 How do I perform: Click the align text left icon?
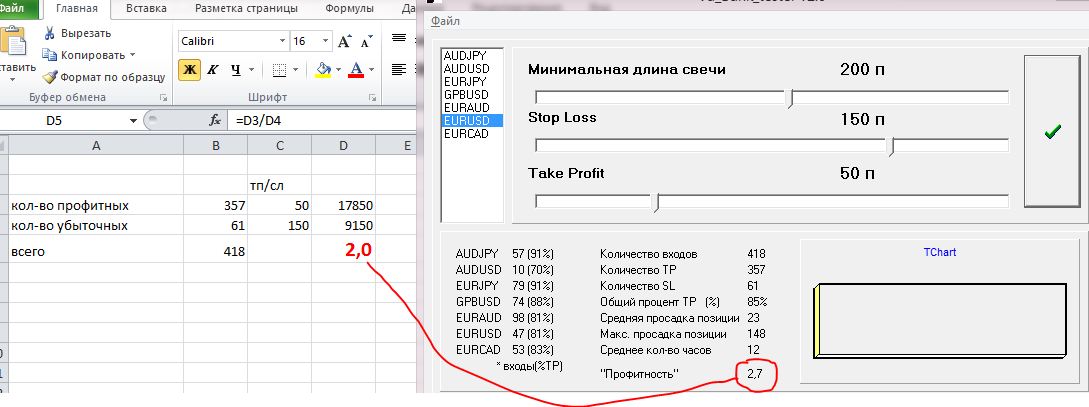[398, 69]
